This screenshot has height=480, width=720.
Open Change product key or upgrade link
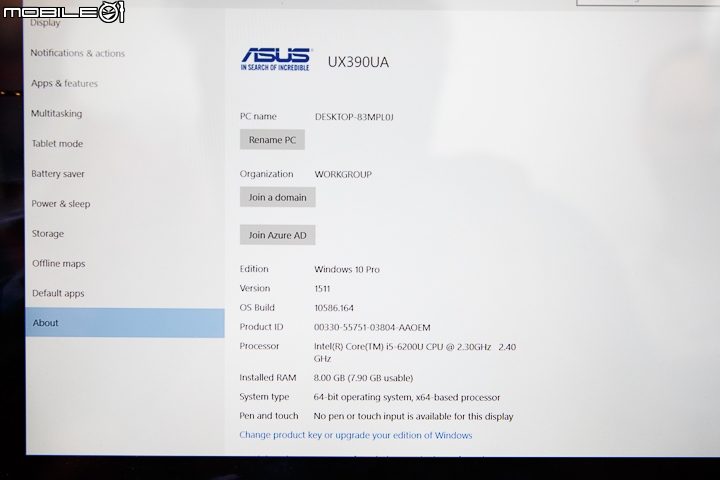[355, 435]
